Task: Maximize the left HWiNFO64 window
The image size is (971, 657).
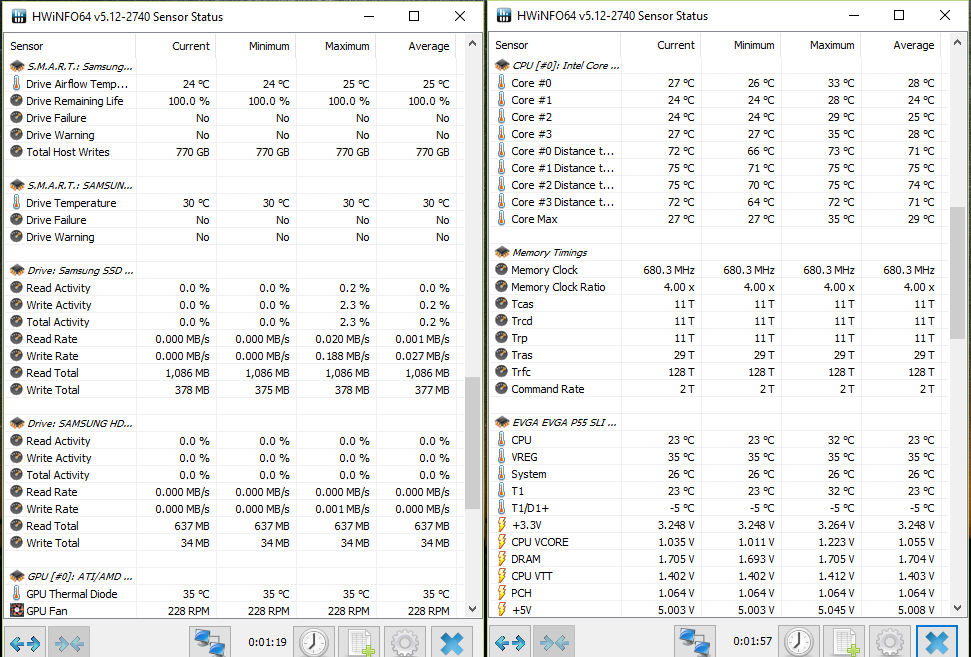Action: tap(414, 17)
